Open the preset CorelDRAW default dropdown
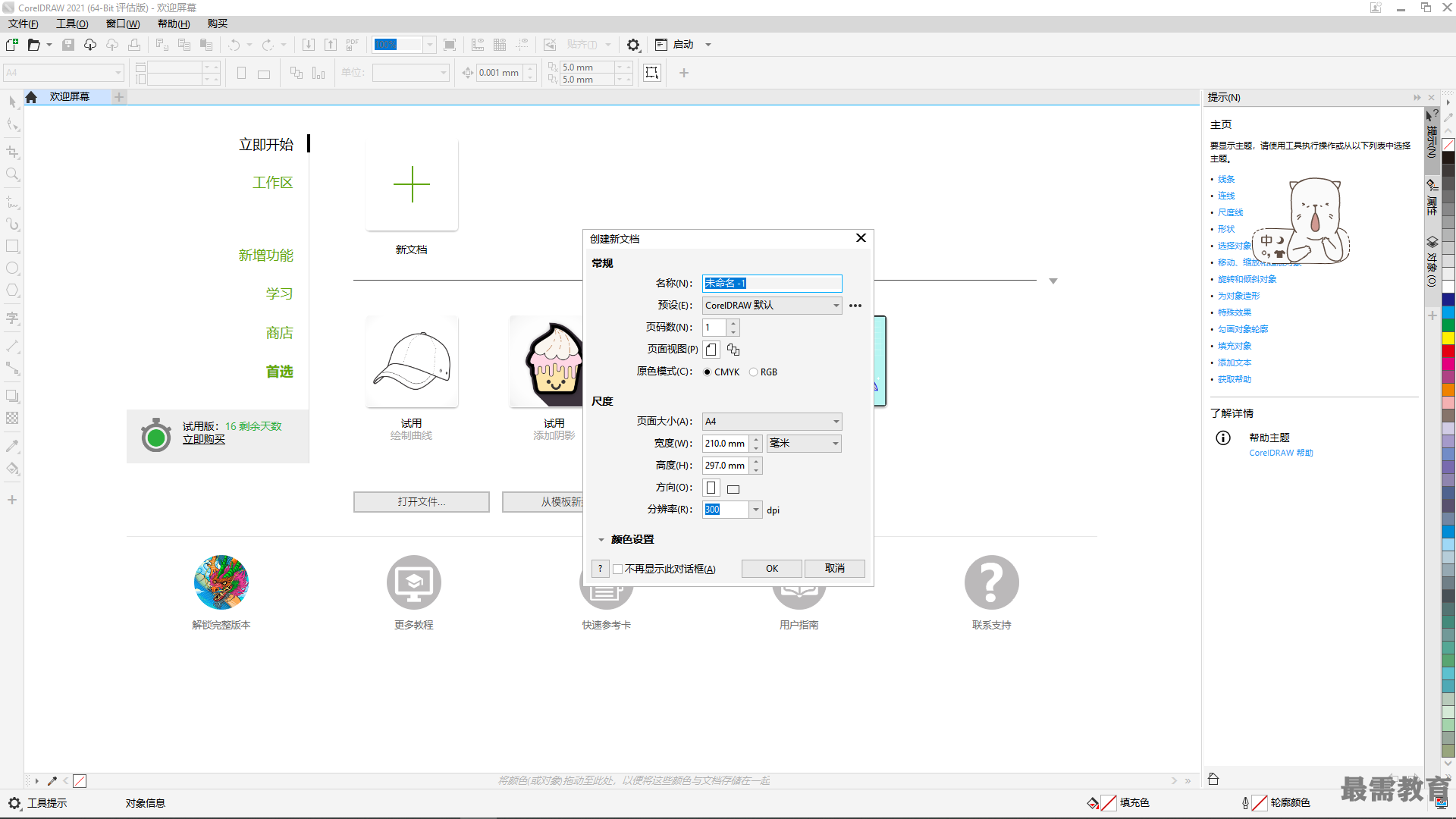This screenshot has width=1456, height=819. point(772,306)
